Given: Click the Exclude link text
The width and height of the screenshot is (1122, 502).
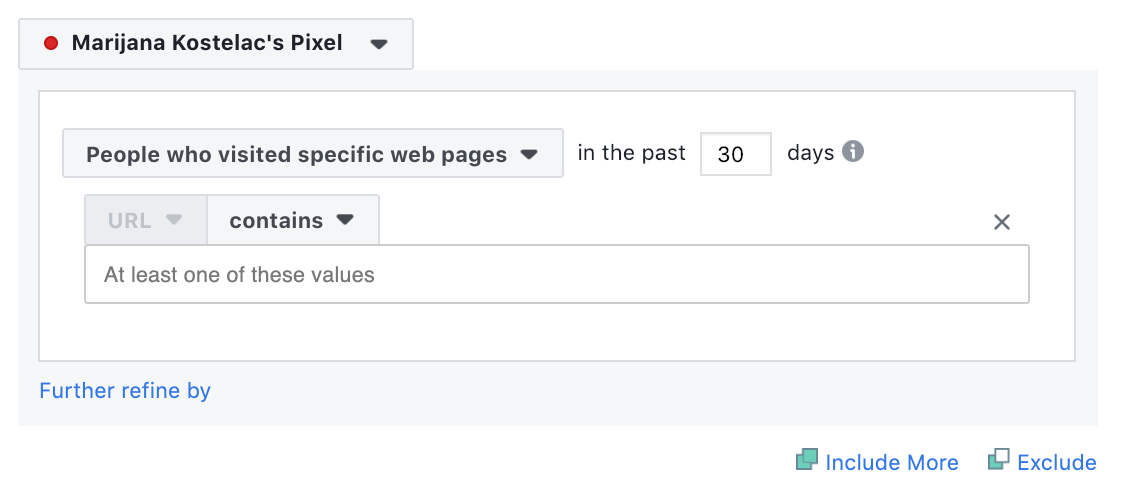Looking at the screenshot, I should [x=1056, y=462].
